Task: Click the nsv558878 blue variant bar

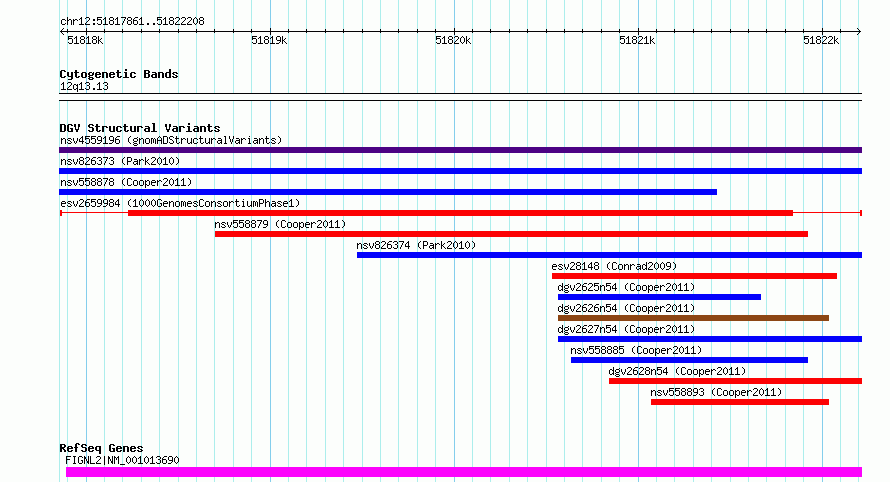Action: point(388,192)
